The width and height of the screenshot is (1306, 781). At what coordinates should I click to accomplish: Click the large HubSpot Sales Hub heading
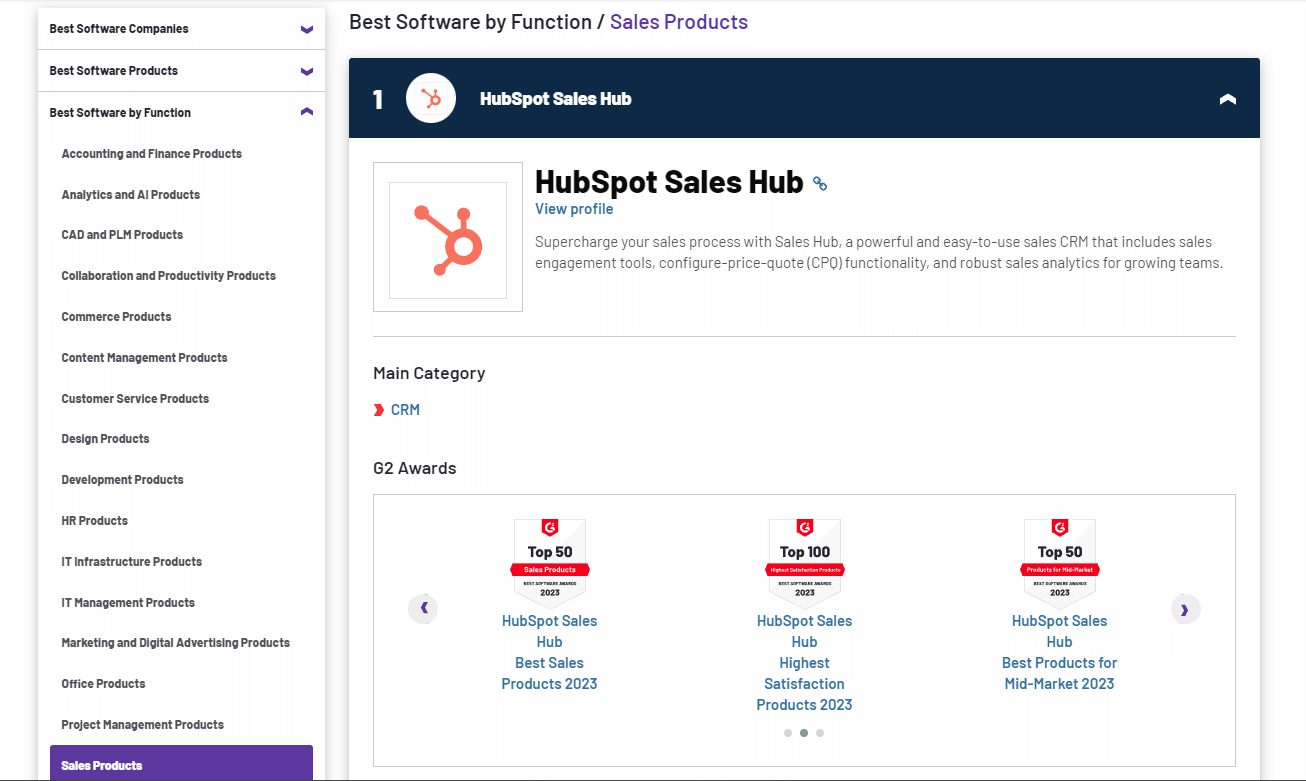(669, 182)
